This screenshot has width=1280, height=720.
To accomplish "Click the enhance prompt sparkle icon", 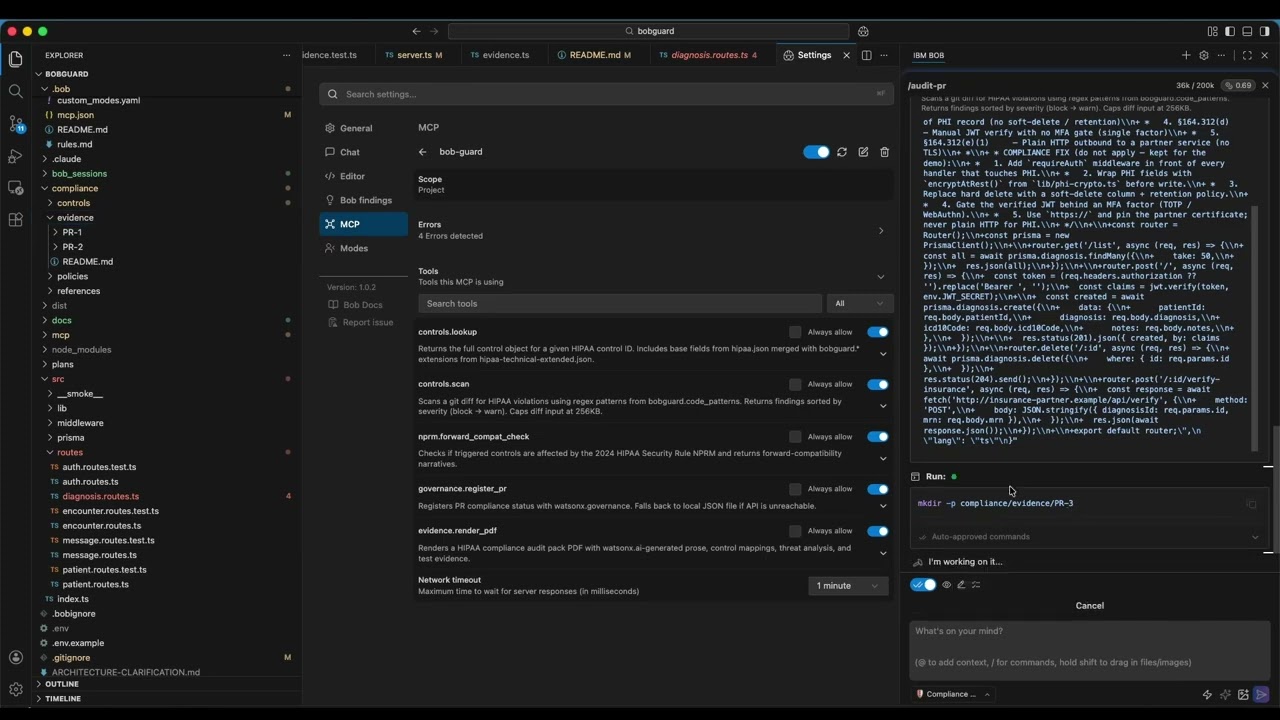I will tap(1225, 694).
